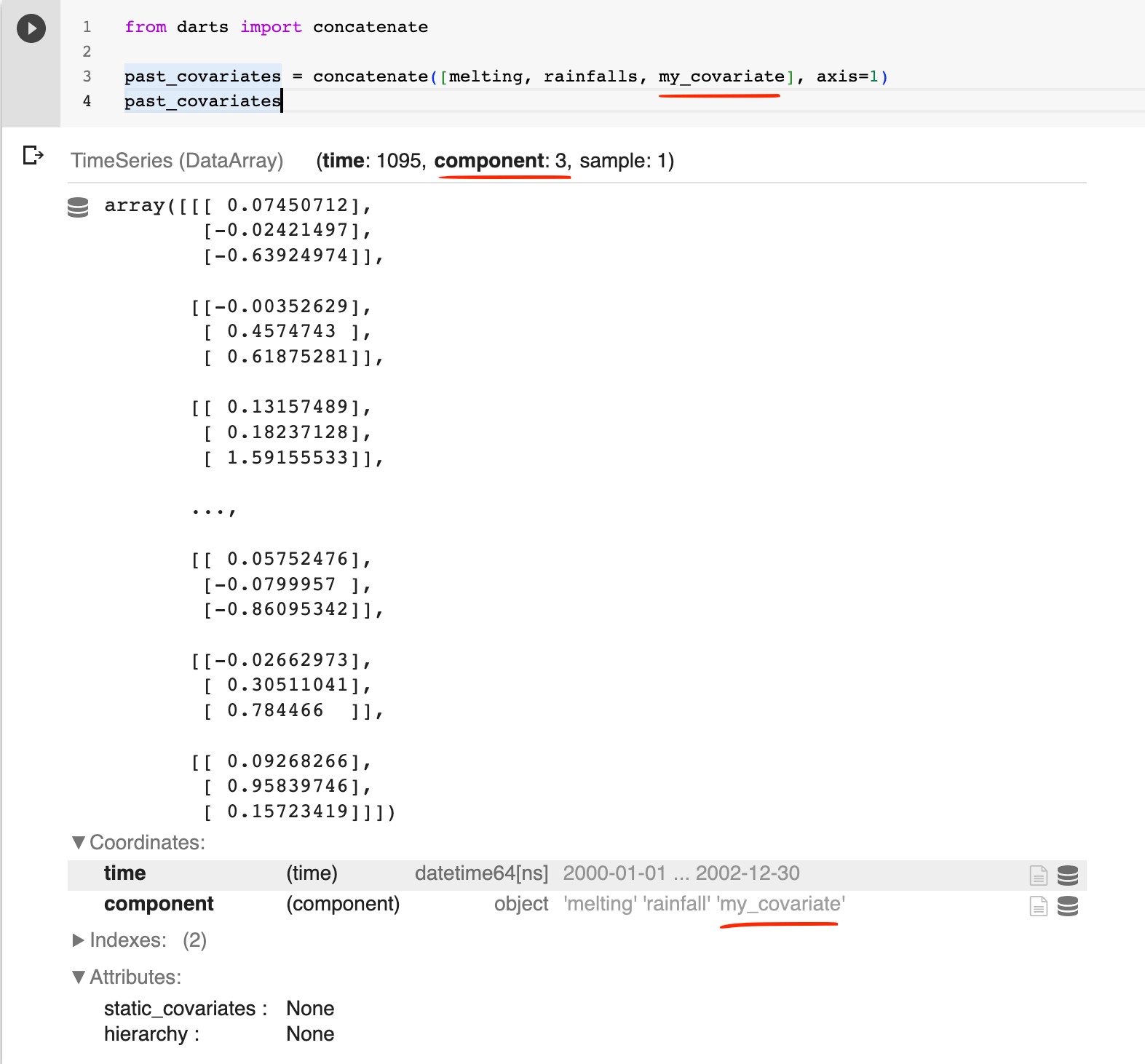Click the component coordinate name

coord(159,904)
